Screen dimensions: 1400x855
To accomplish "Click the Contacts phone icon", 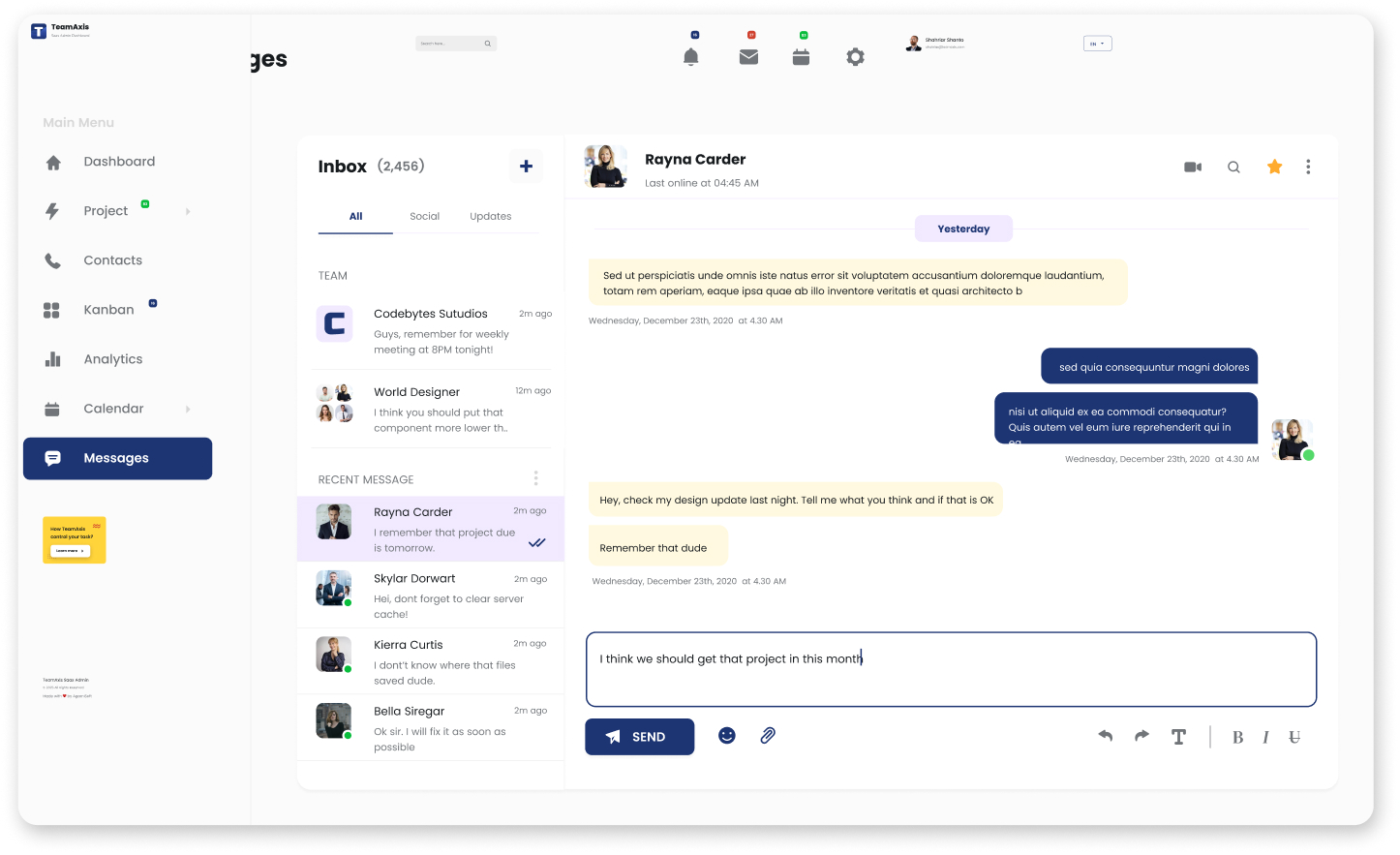I will pos(52,260).
